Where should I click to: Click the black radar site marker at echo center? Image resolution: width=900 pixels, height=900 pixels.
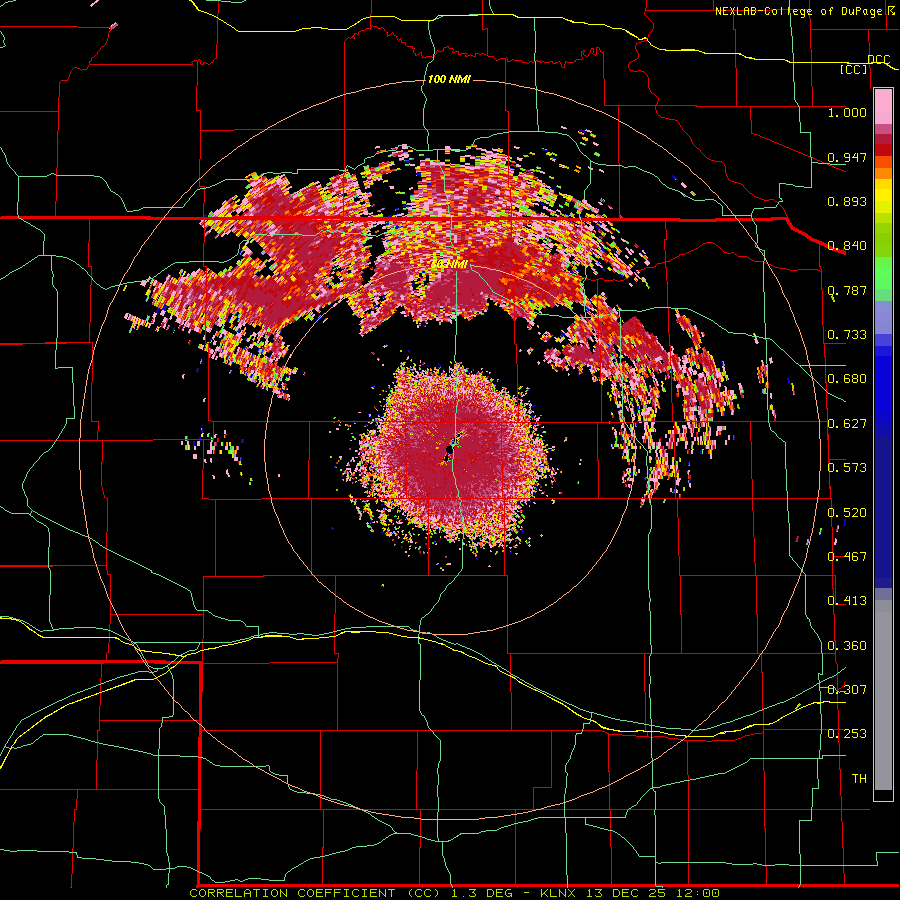pyautogui.click(x=451, y=448)
